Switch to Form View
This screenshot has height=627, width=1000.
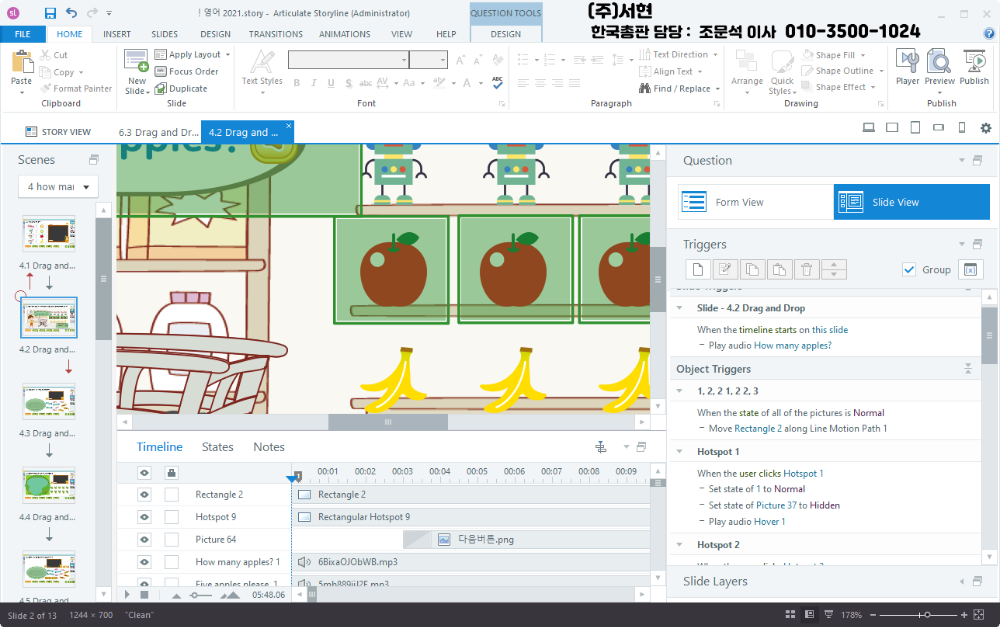[756, 202]
